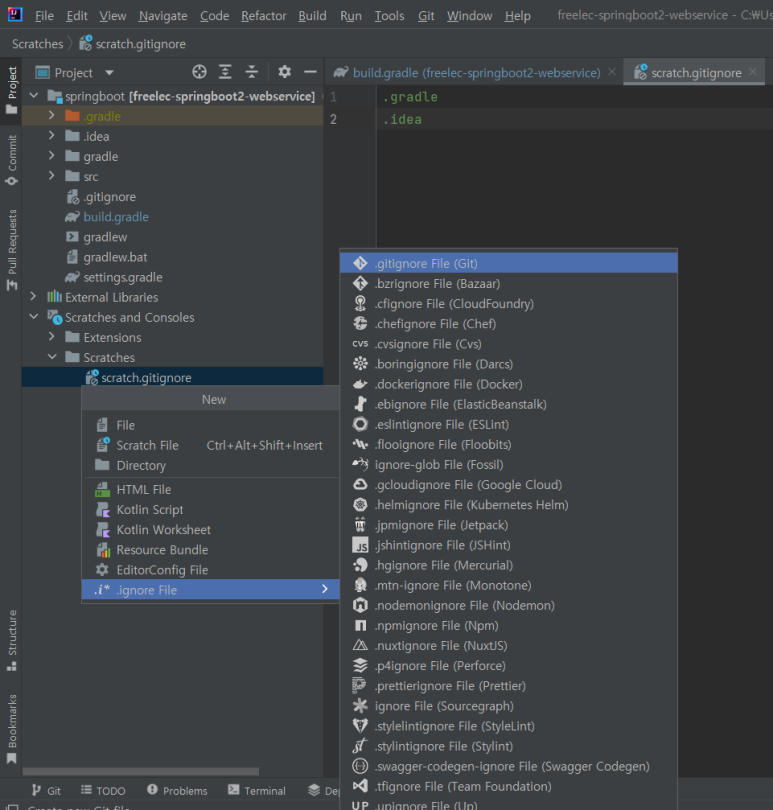Open the Project view dropdown arrow
Screen dimensions: 773x810
109,72
